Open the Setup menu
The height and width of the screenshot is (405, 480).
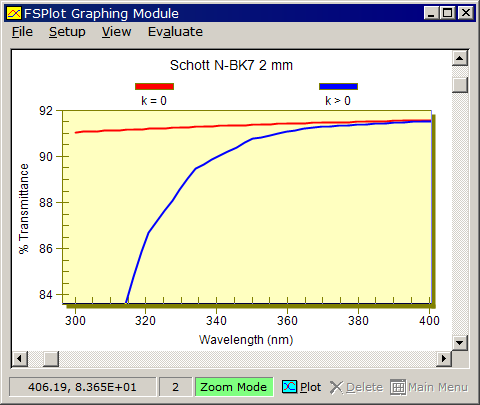[x=67, y=32]
